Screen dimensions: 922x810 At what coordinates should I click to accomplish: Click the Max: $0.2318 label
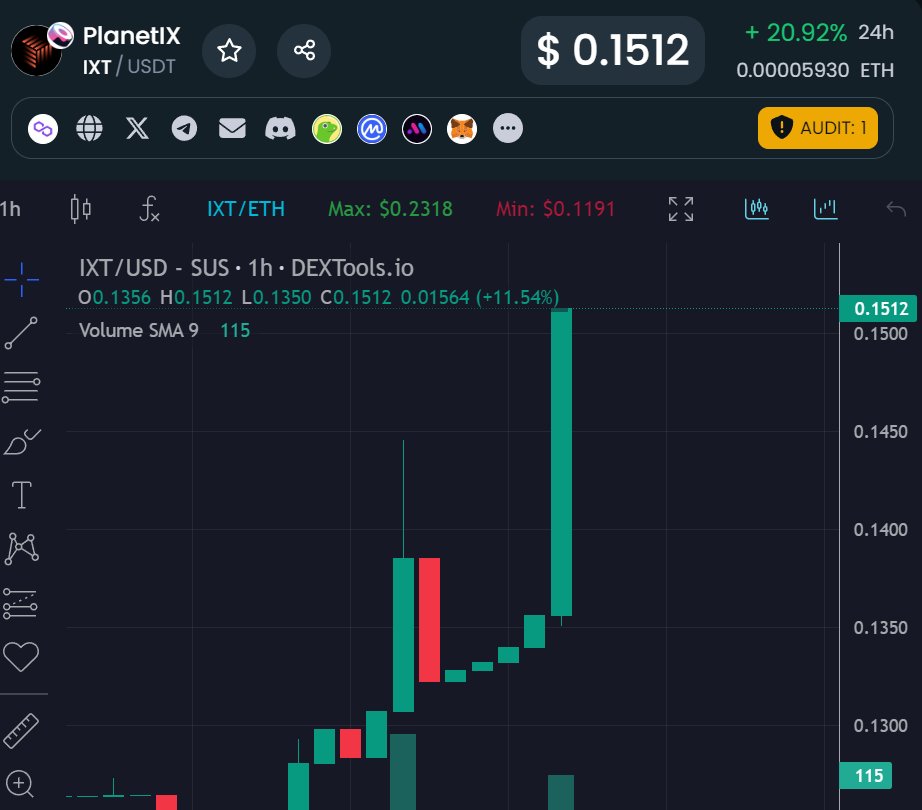[390, 209]
